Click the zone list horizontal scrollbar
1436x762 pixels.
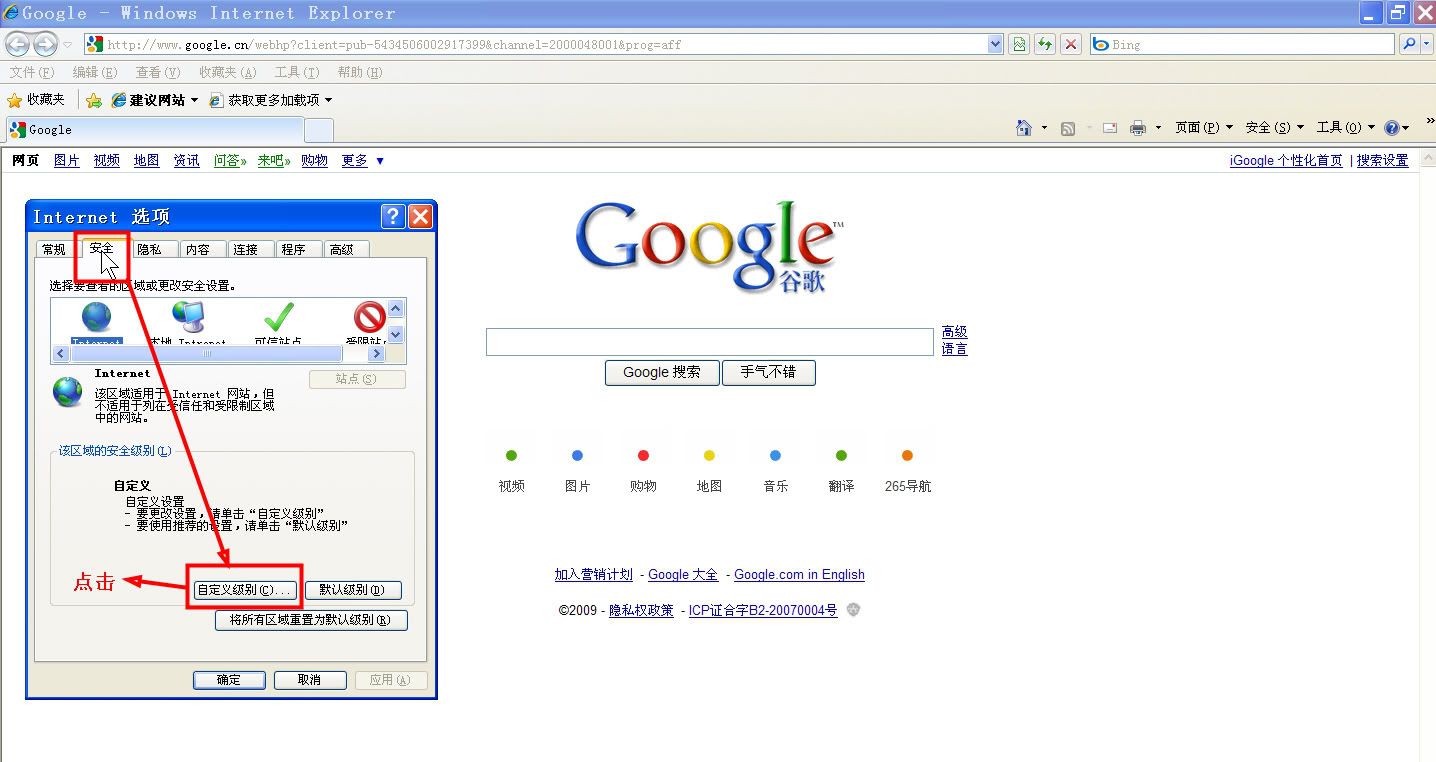tap(219, 354)
